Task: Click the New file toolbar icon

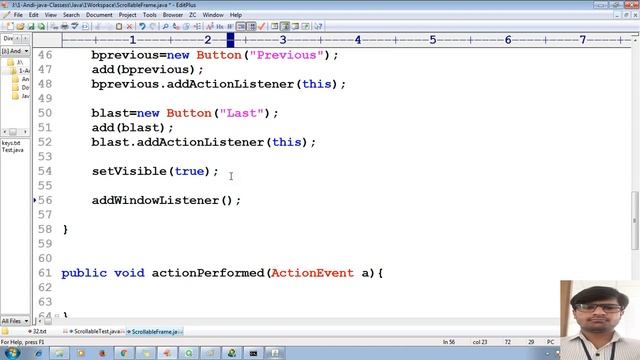Action: [x=10, y=27]
